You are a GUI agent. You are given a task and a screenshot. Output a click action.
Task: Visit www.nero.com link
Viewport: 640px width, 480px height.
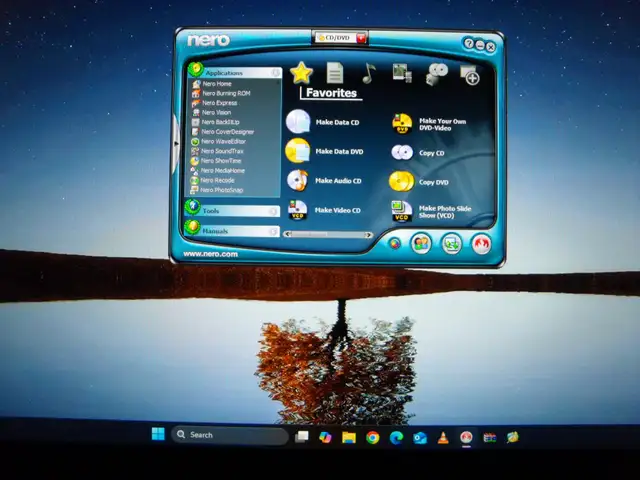coord(210,254)
